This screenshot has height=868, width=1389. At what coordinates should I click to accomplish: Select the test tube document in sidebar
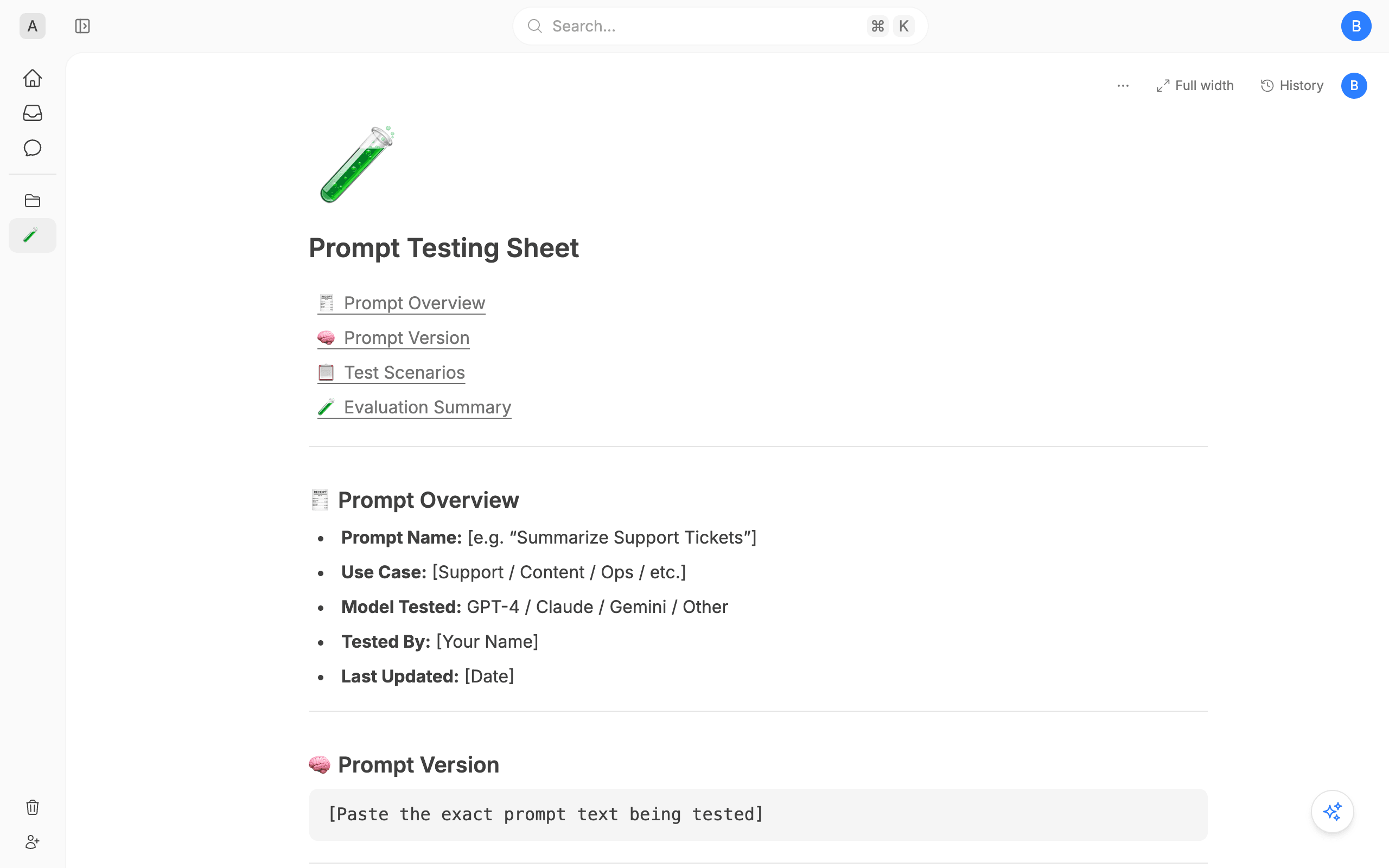[x=33, y=235]
